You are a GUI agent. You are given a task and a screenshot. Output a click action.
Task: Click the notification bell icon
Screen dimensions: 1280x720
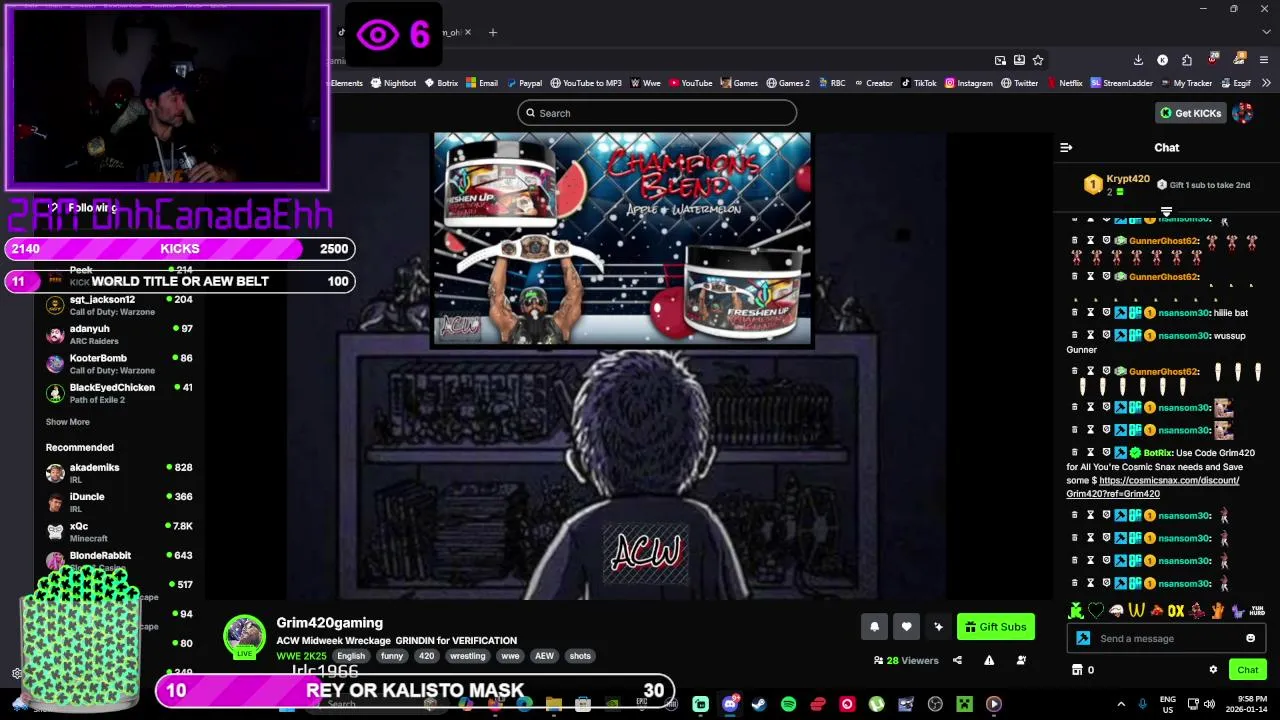[874, 627]
